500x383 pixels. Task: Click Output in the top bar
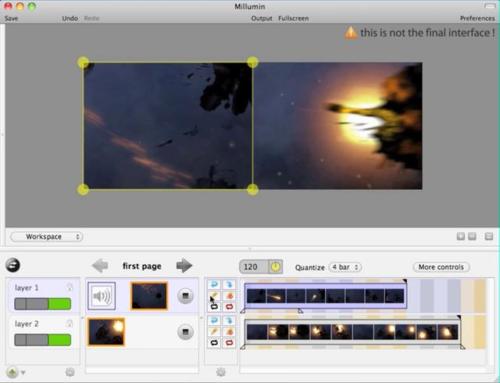262,18
